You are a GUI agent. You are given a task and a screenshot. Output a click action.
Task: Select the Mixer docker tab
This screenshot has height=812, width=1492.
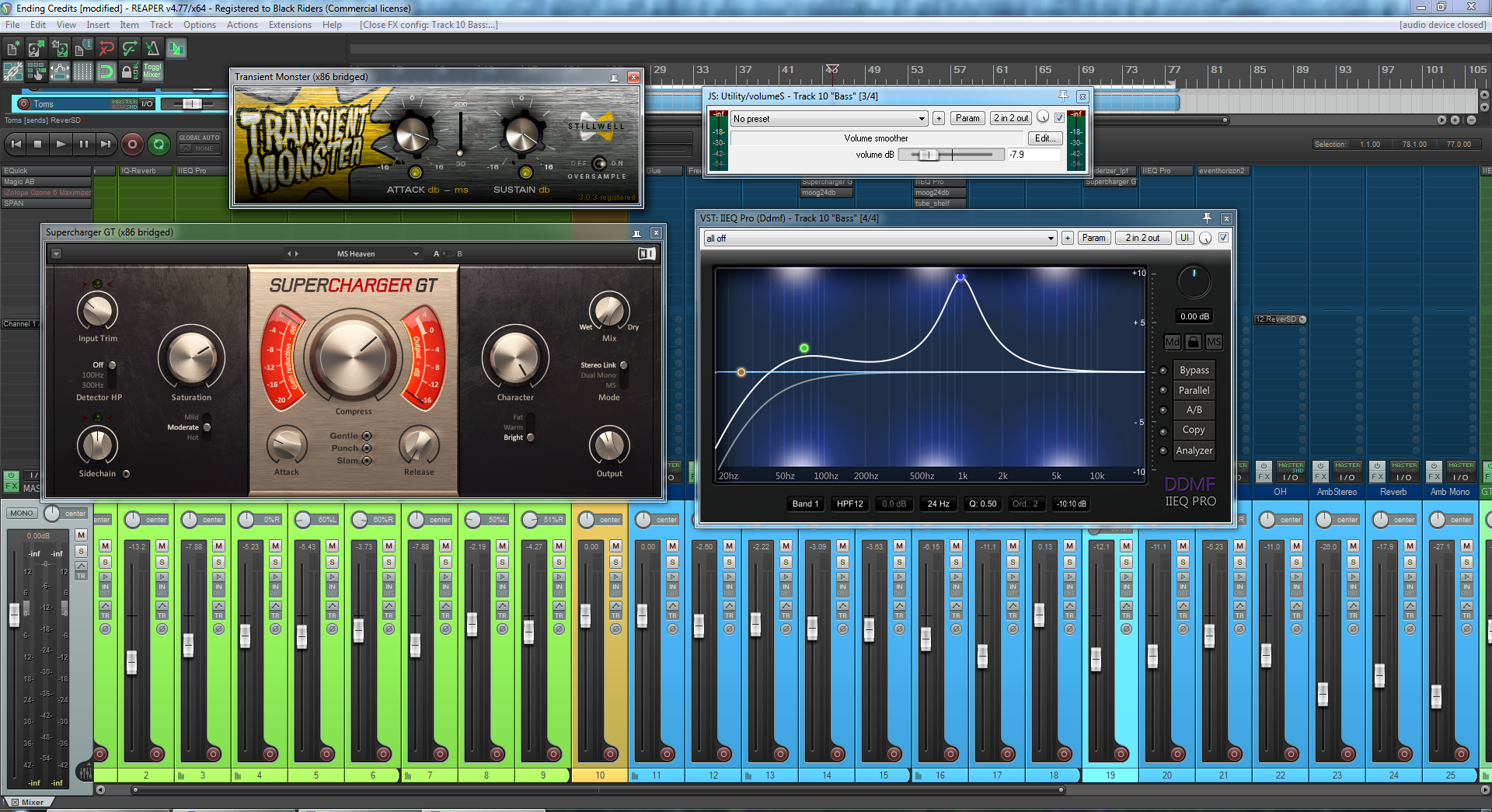[28, 802]
